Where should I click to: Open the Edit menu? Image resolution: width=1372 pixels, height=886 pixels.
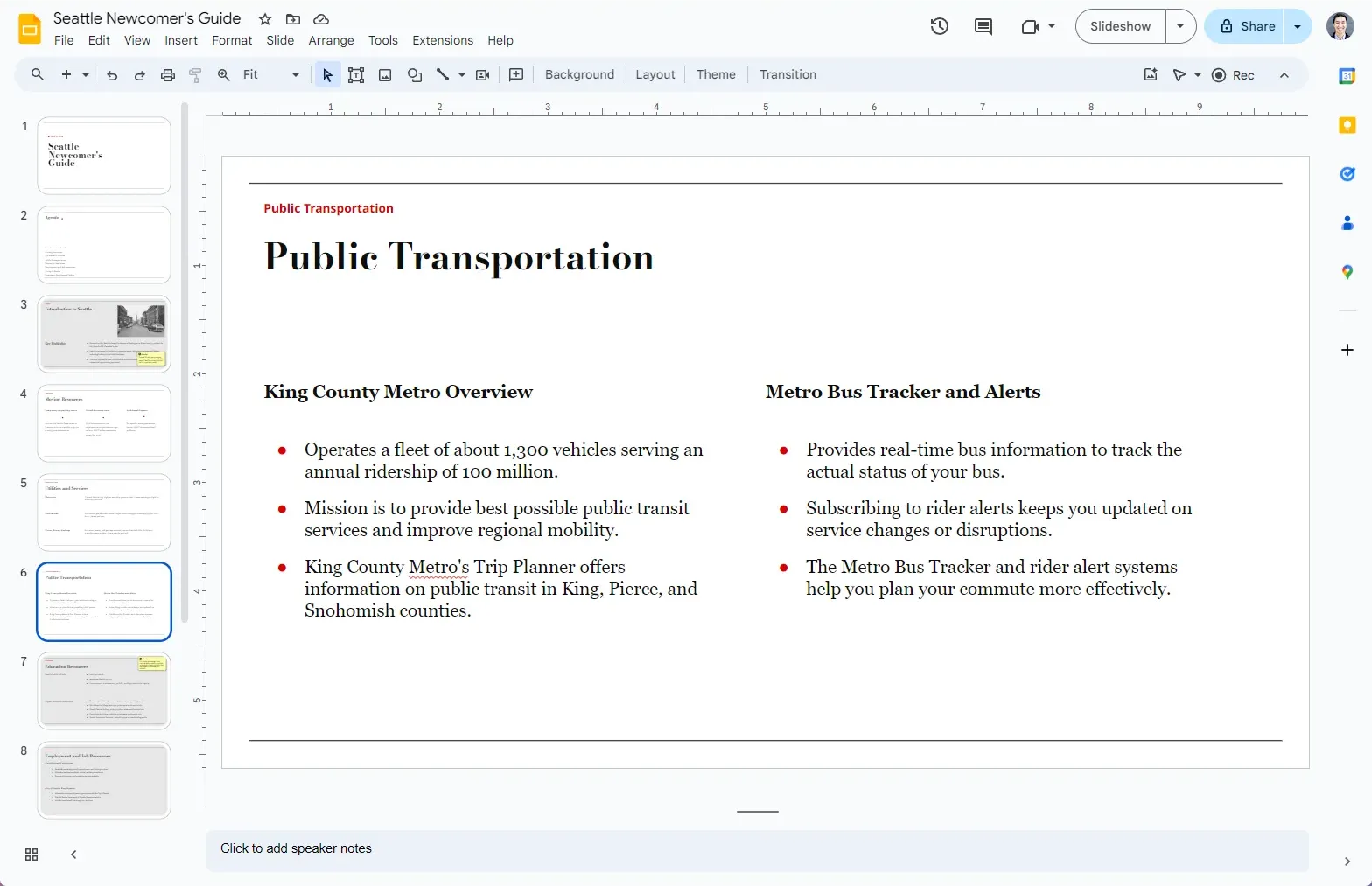[99, 40]
